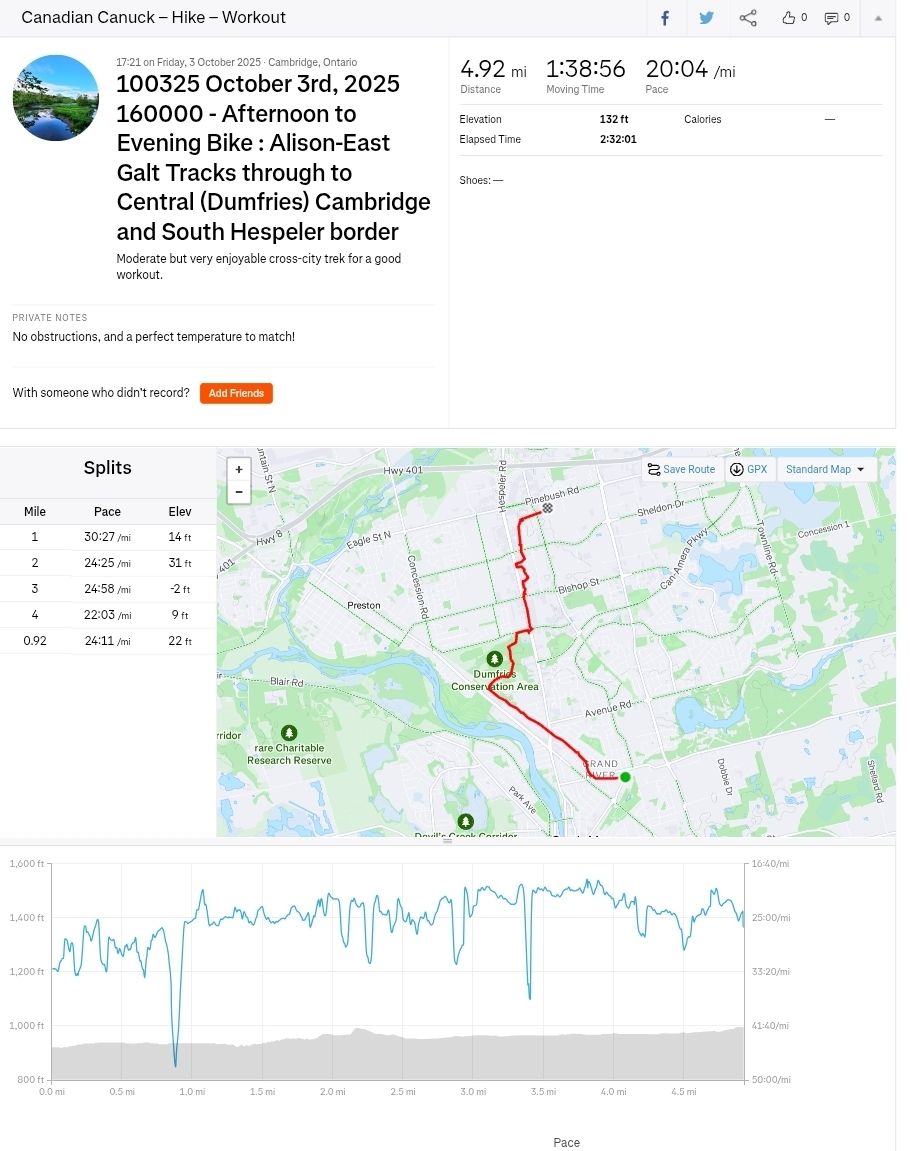Zoom out on the route map
Viewport: 910px width, 1151px height.
tap(239, 491)
